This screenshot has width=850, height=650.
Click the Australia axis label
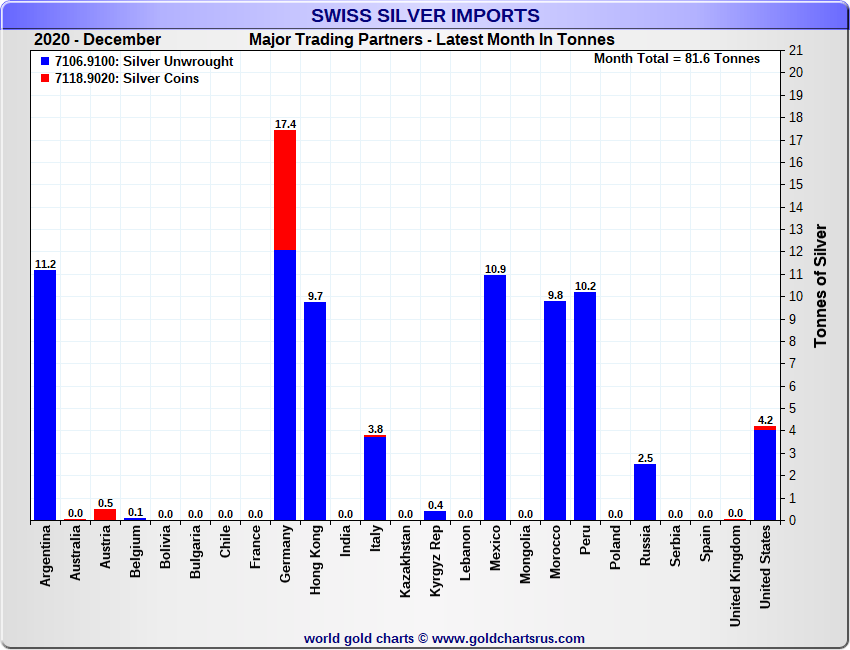point(75,553)
